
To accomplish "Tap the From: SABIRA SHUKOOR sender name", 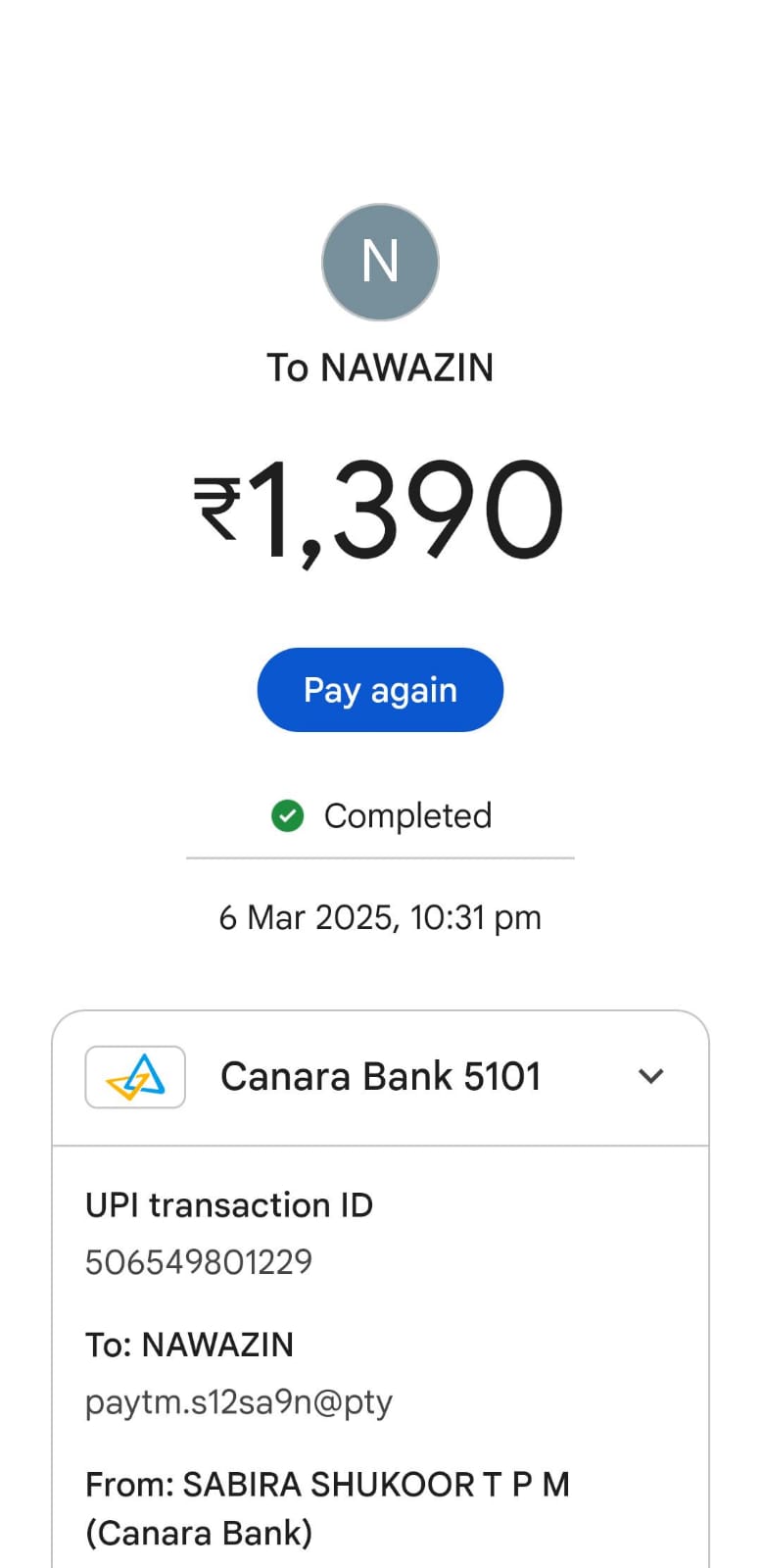I will tap(327, 1485).
